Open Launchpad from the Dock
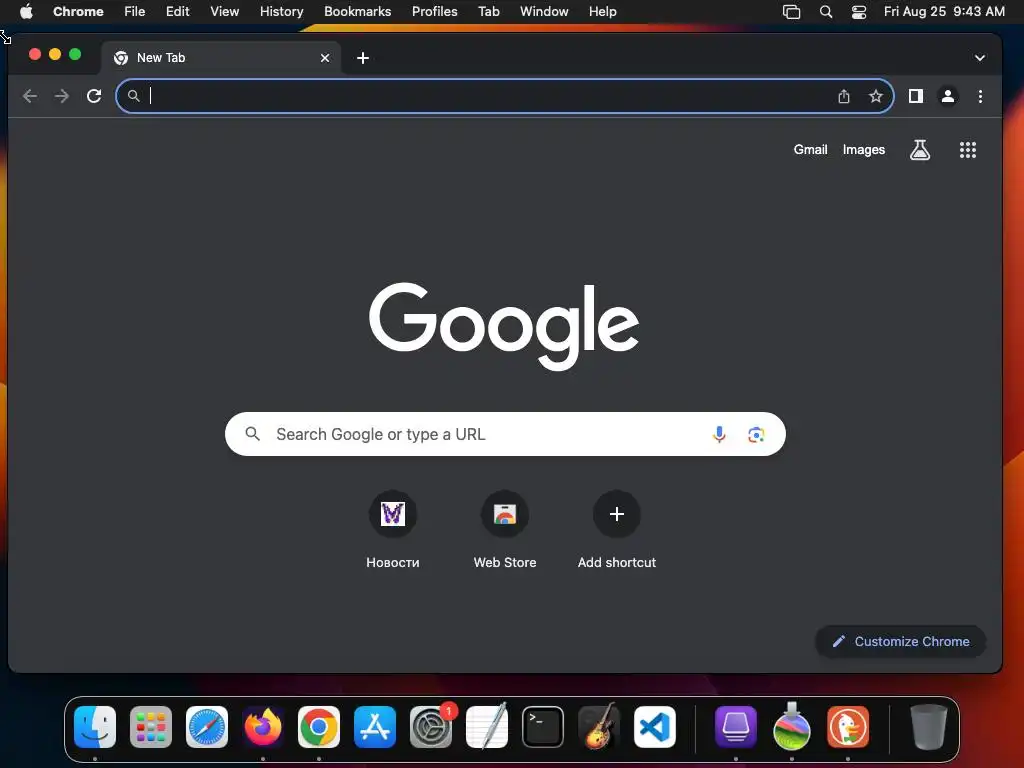Image resolution: width=1024 pixels, height=768 pixels. pyautogui.click(x=151, y=727)
